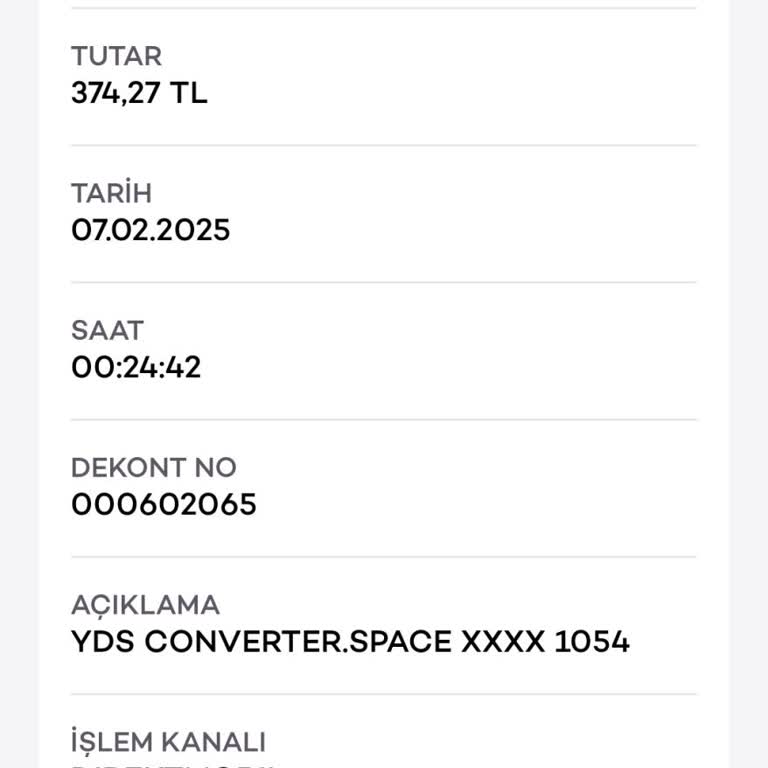Tap the DEKONT NO label
The height and width of the screenshot is (768, 768).
pyautogui.click(x=153, y=467)
